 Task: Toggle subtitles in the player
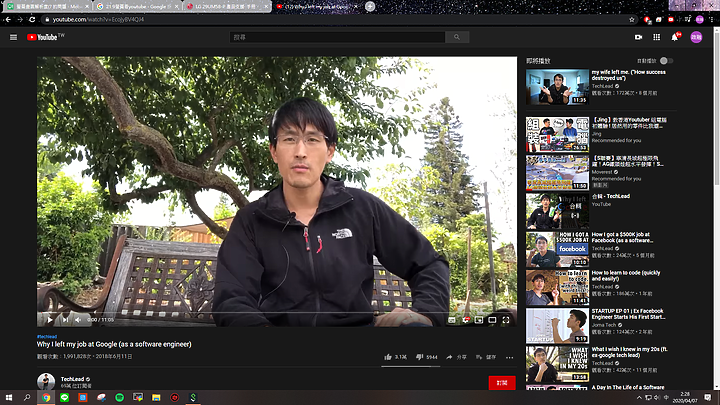[x=452, y=320]
